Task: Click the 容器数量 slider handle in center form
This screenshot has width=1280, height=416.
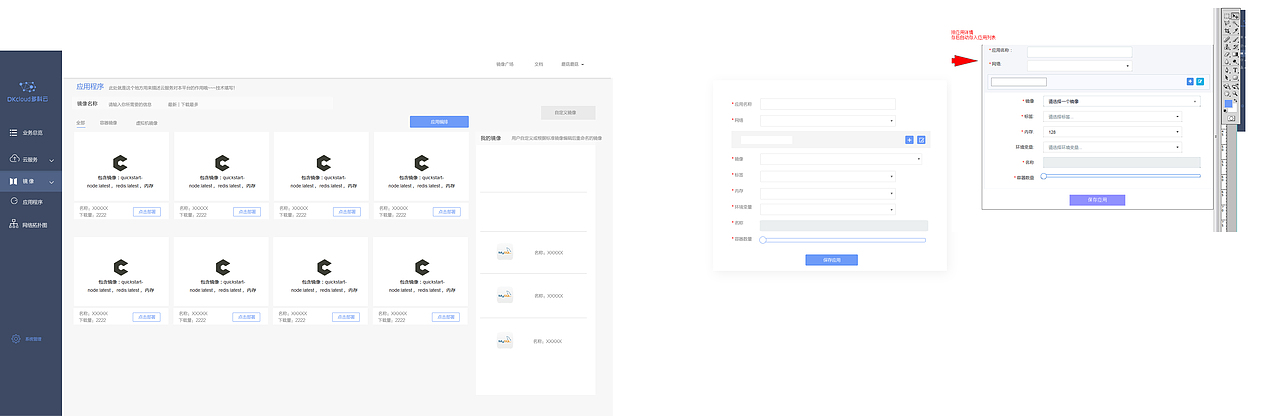Action: pyautogui.click(x=763, y=240)
